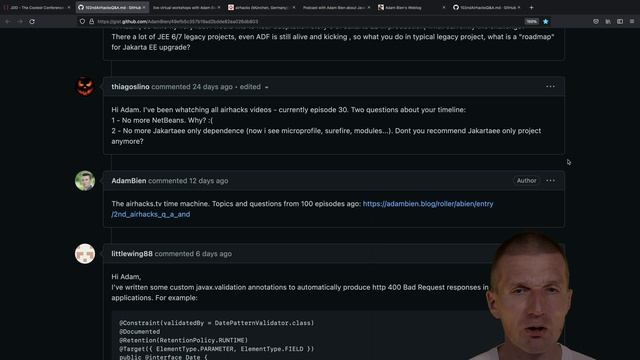Go back to previous page
Viewport: 640px width, 360px height.
pyautogui.click(x=8, y=21)
